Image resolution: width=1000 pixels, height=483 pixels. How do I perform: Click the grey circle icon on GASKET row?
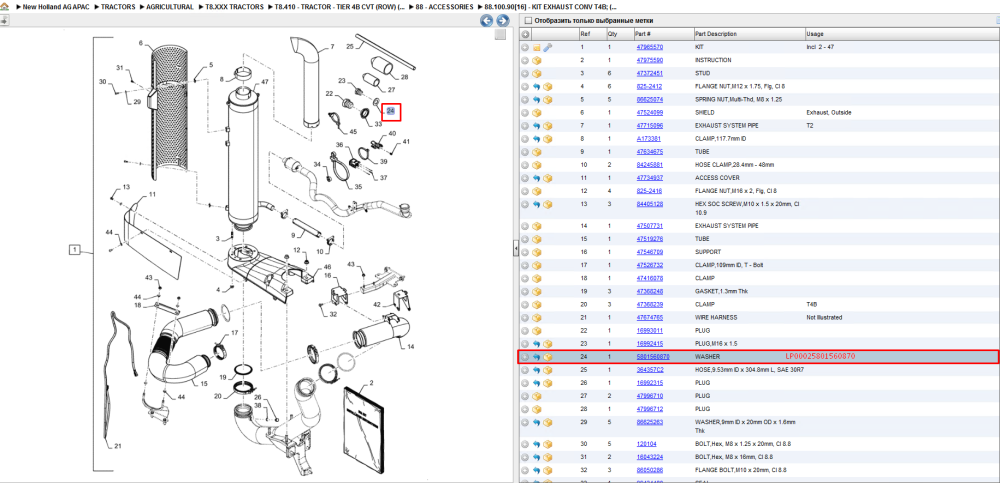click(525, 291)
